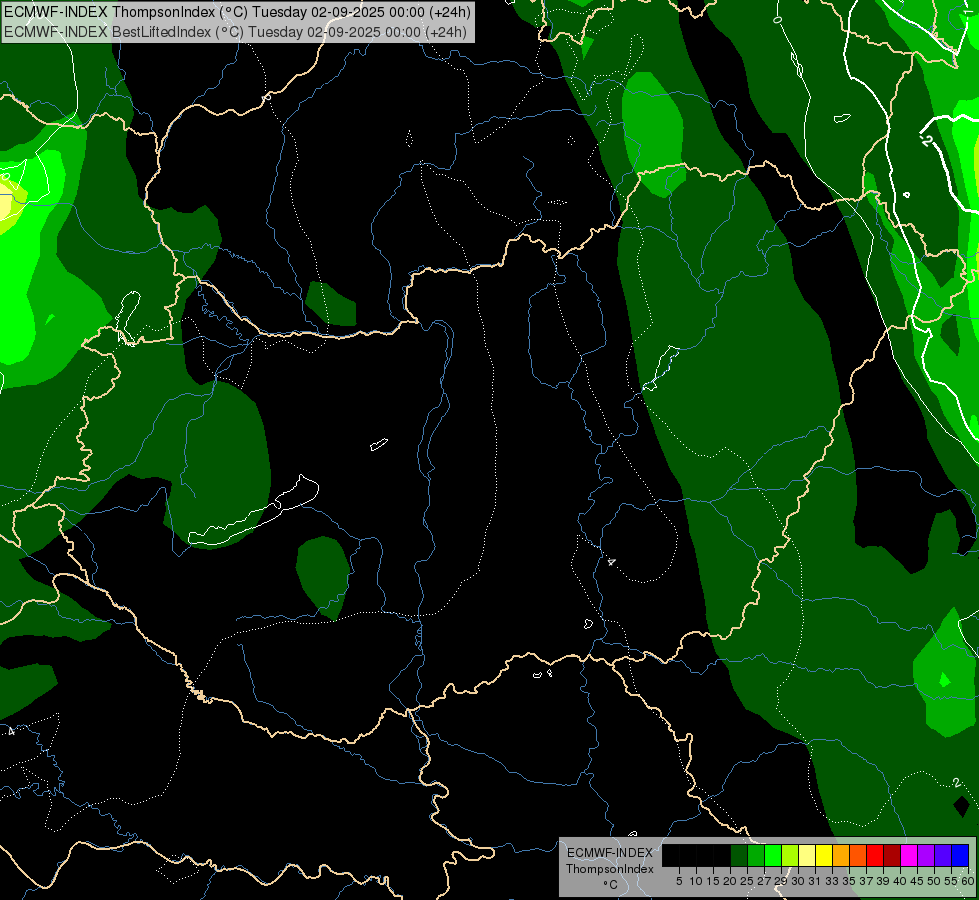Click the 'ThompsonIndex' label in the legend
This screenshot has width=979, height=900.
coord(610,869)
